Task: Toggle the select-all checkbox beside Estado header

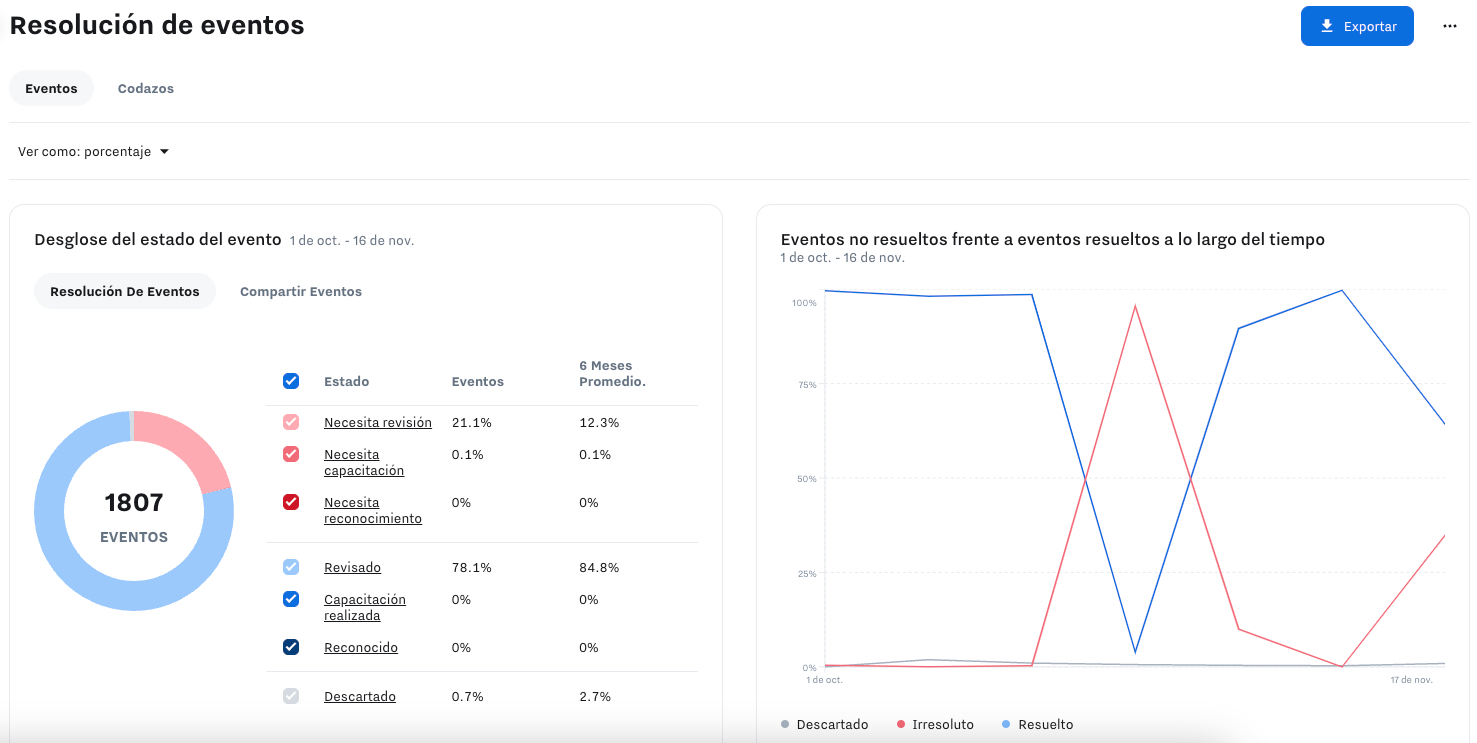Action: tap(291, 381)
